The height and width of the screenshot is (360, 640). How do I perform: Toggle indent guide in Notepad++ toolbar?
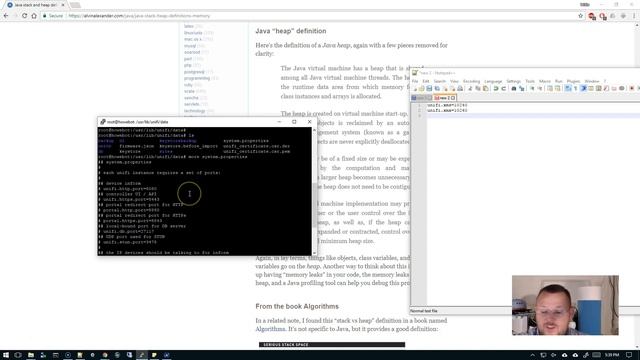pyautogui.click(x=583, y=89)
